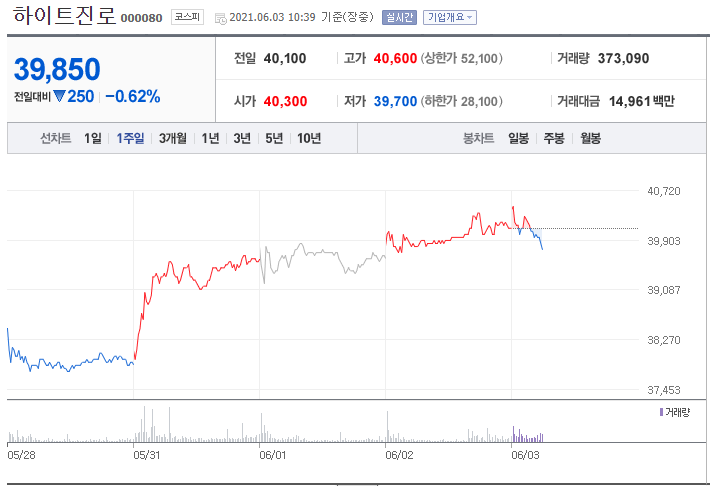Click the 05/28 date axis label

[21, 455]
